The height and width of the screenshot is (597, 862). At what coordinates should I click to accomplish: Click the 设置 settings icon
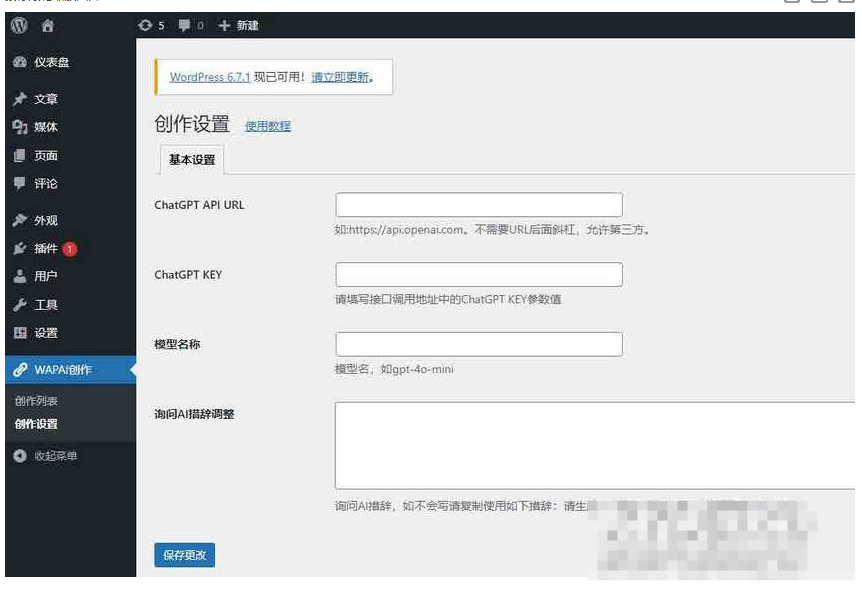(x=20, y=333)
